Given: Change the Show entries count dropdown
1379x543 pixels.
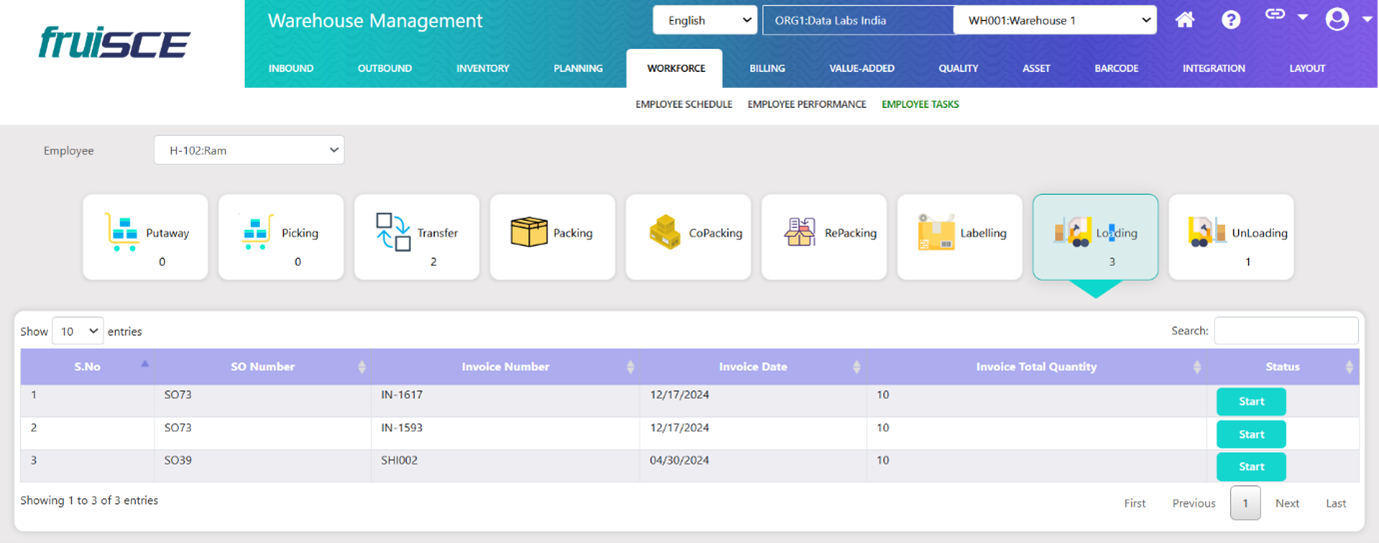Looking at the screenshot, I should coord(78,331).
